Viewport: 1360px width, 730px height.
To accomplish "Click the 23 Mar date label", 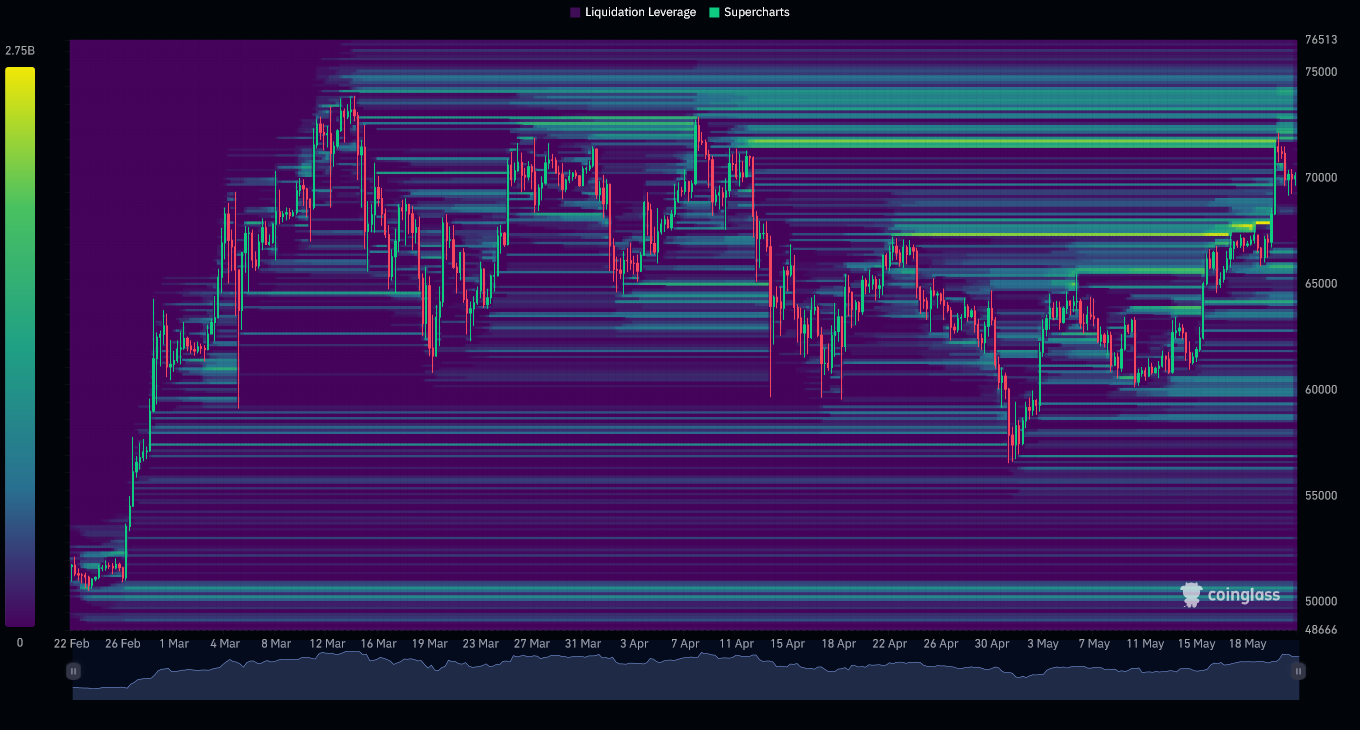I will (x=481, y=644).
